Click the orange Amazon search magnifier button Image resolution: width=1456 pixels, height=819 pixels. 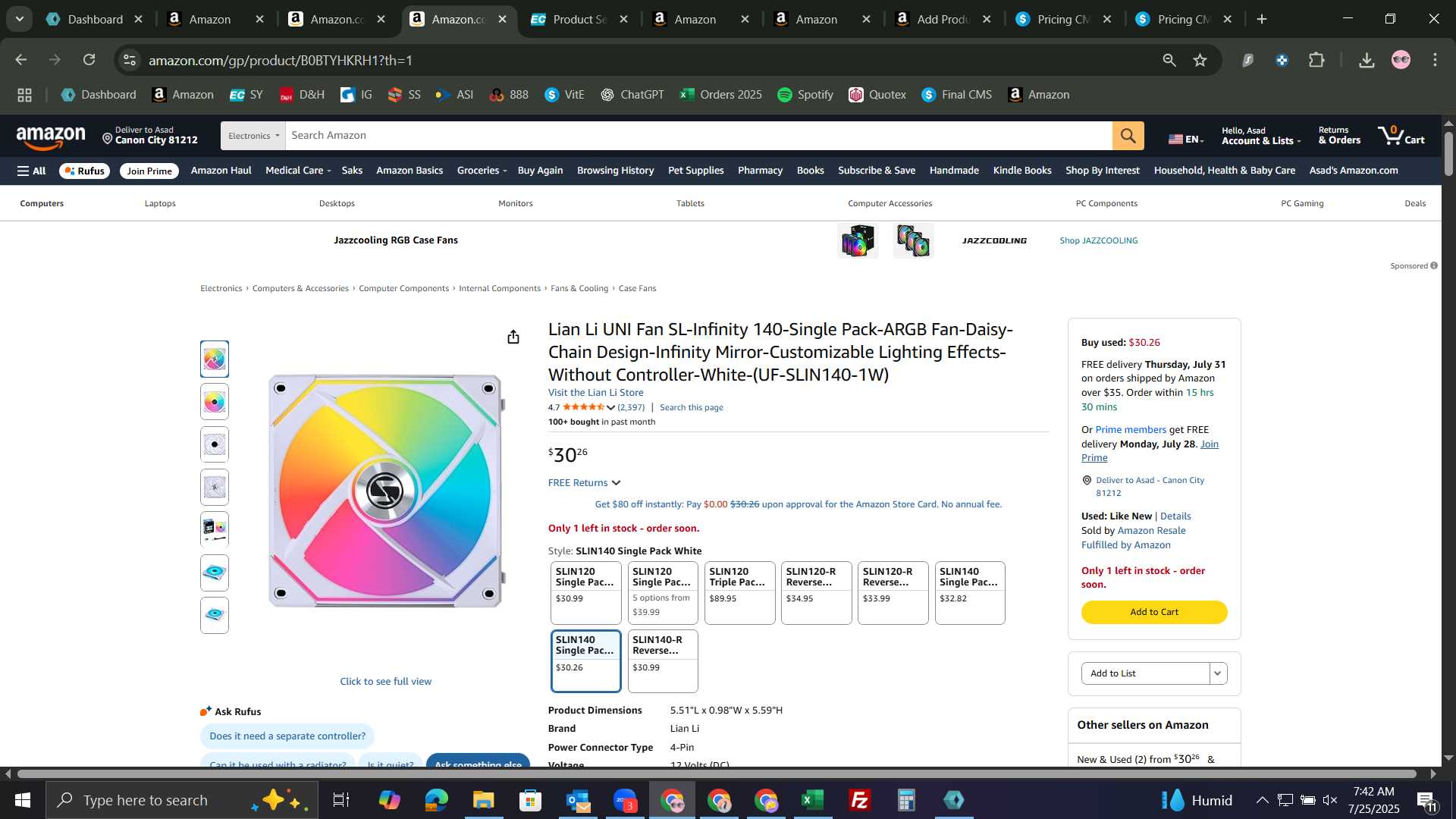click(x=1128, y=136)
